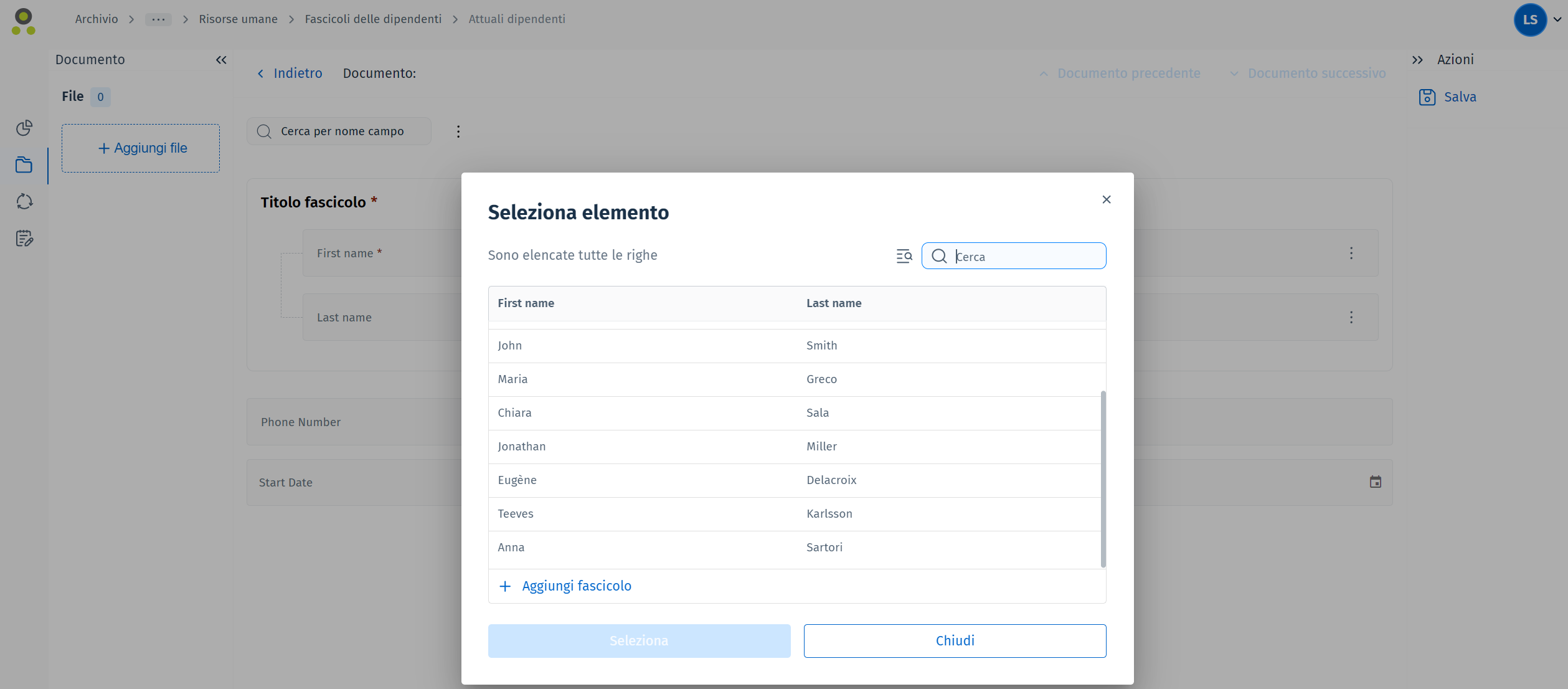The image size is (1568, 689).
Task: Open Start Date calendar picker icon
Action: (1376, 482)
